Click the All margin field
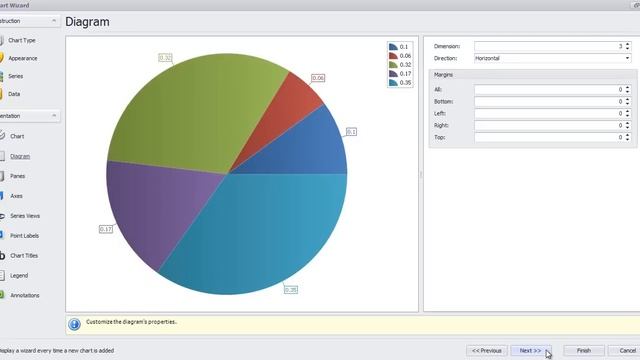The image size is (640, 360). click(x=549, y=89)
